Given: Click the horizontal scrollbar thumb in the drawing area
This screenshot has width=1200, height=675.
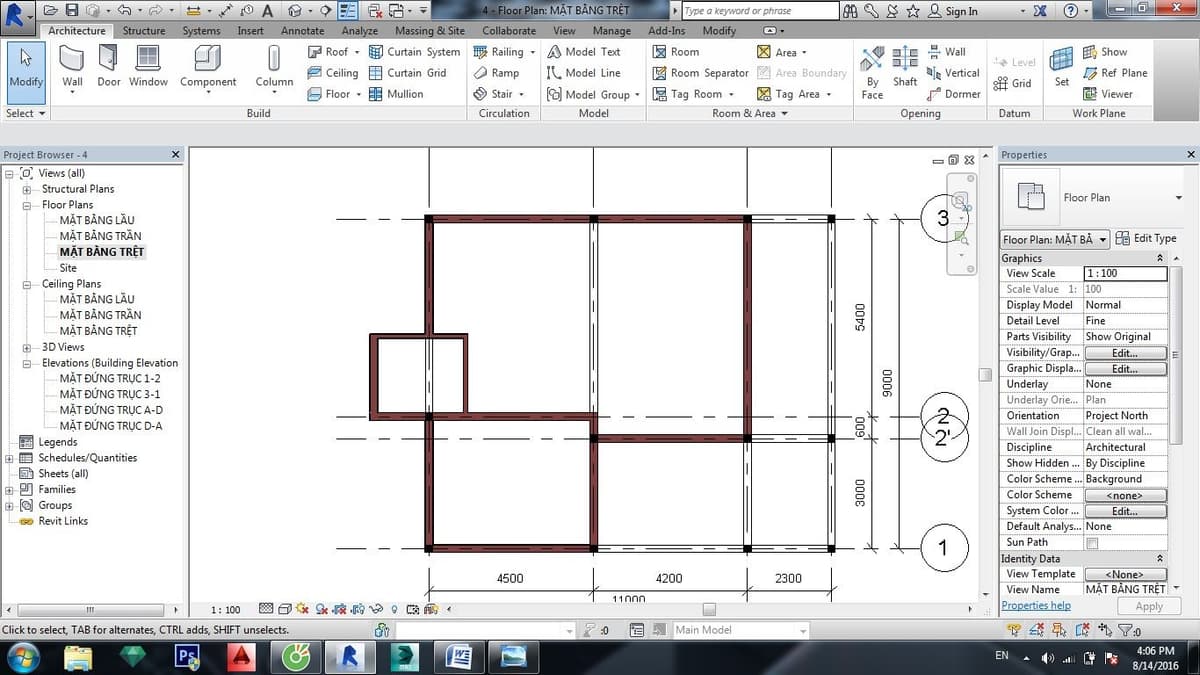Looking at the screenshot, I should pyautogui.click(x=709, y=609).
